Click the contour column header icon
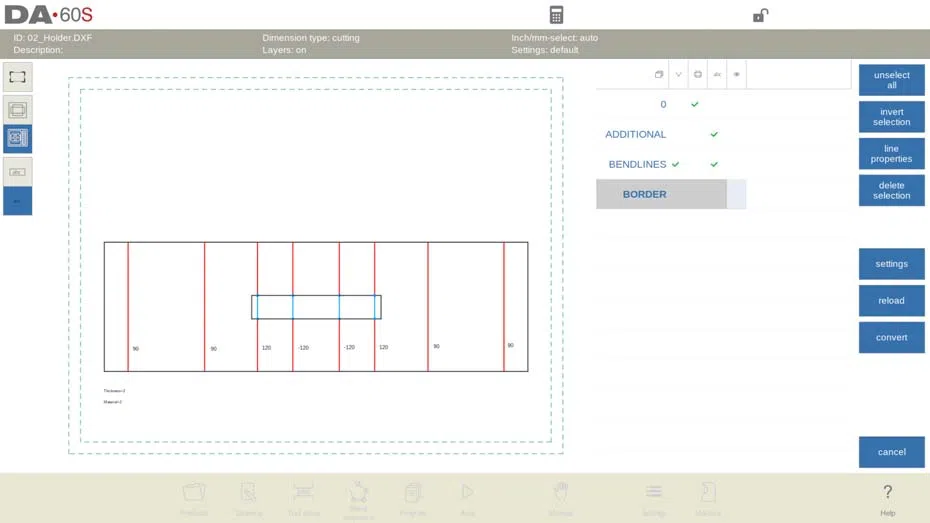 click(x=698, y=74)
